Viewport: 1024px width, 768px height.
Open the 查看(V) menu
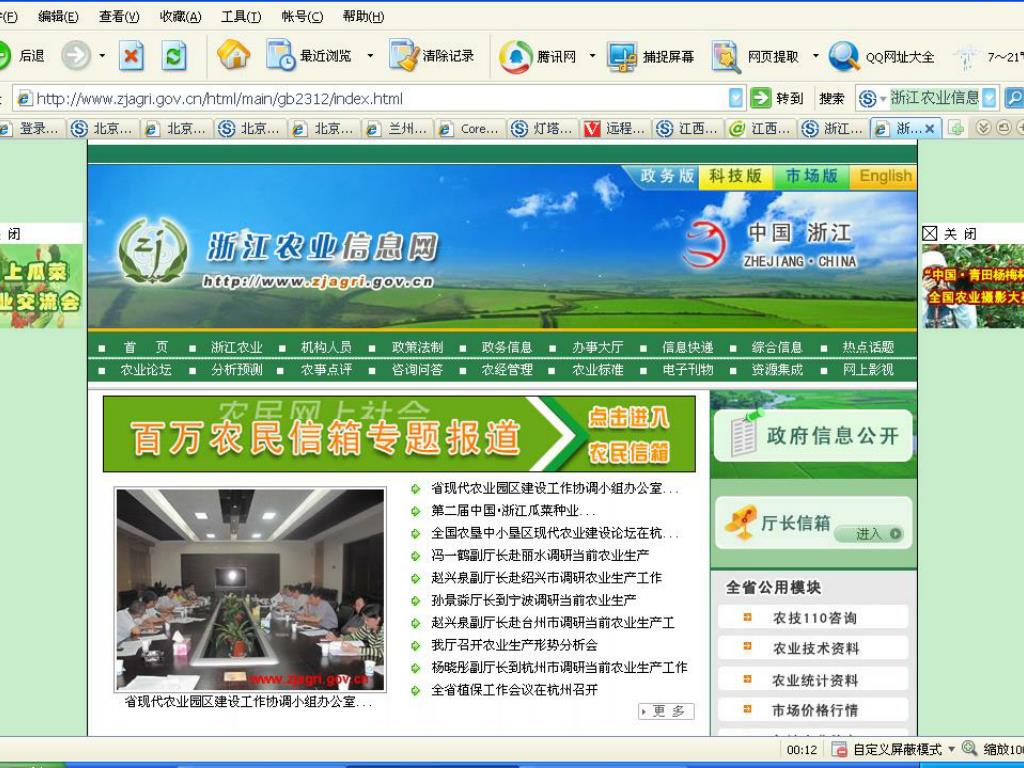(119, 17)
